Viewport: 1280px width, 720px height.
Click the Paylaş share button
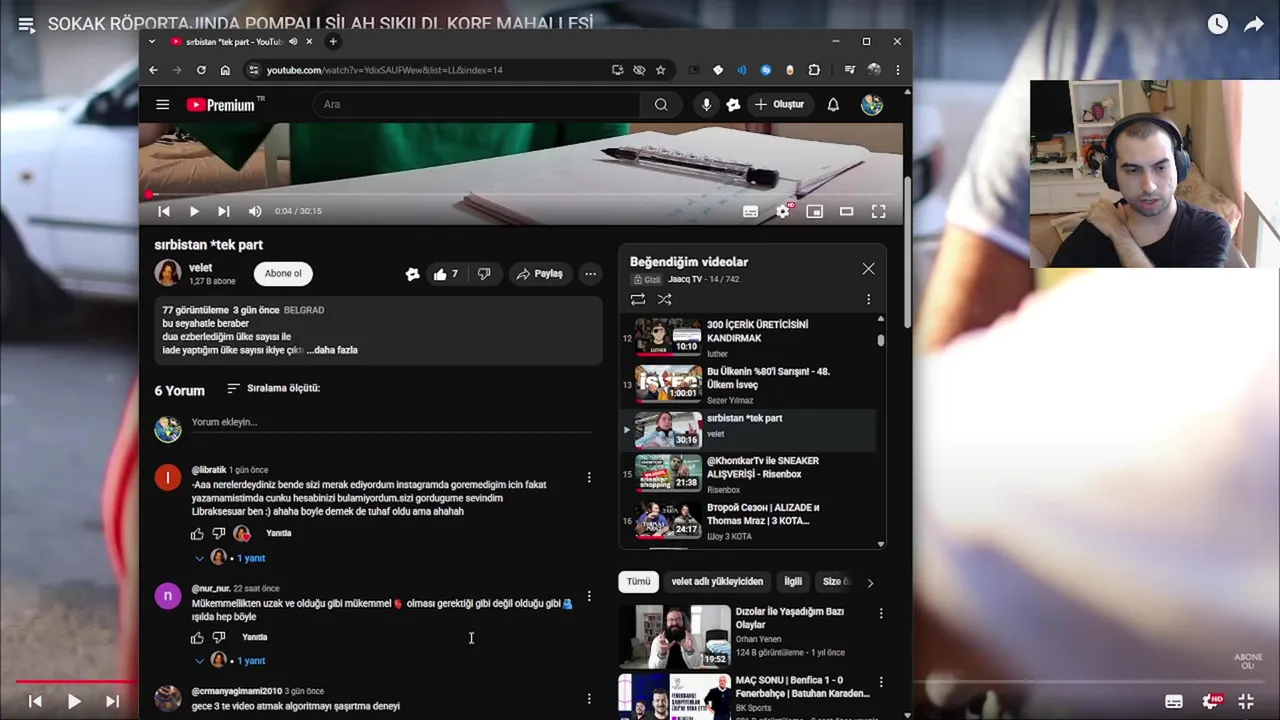[x=540, y=274]
